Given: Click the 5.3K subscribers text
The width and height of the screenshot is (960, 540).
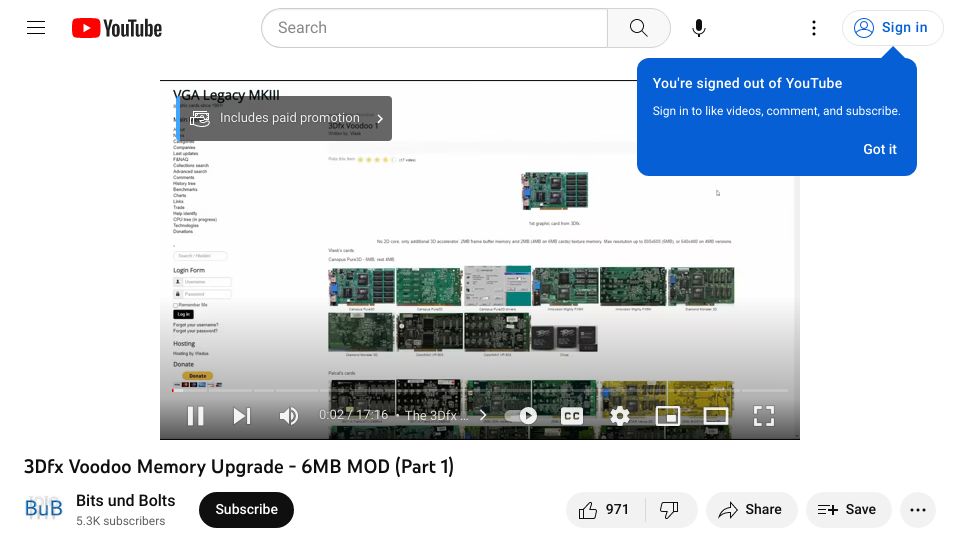Looking at the screenshot, I should [x=121, y=521].
